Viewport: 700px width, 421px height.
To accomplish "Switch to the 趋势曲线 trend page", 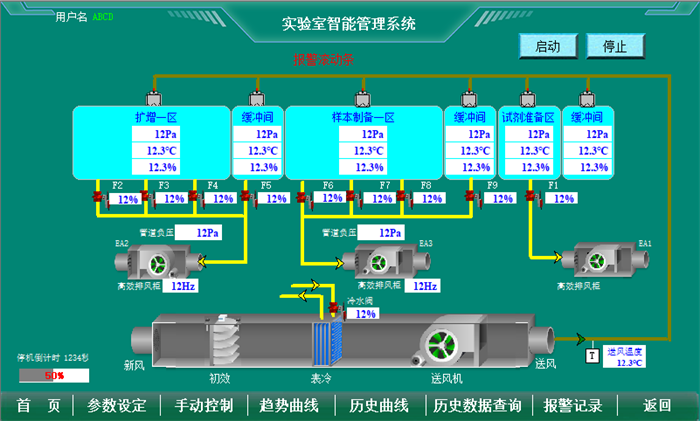I will 289,406.
